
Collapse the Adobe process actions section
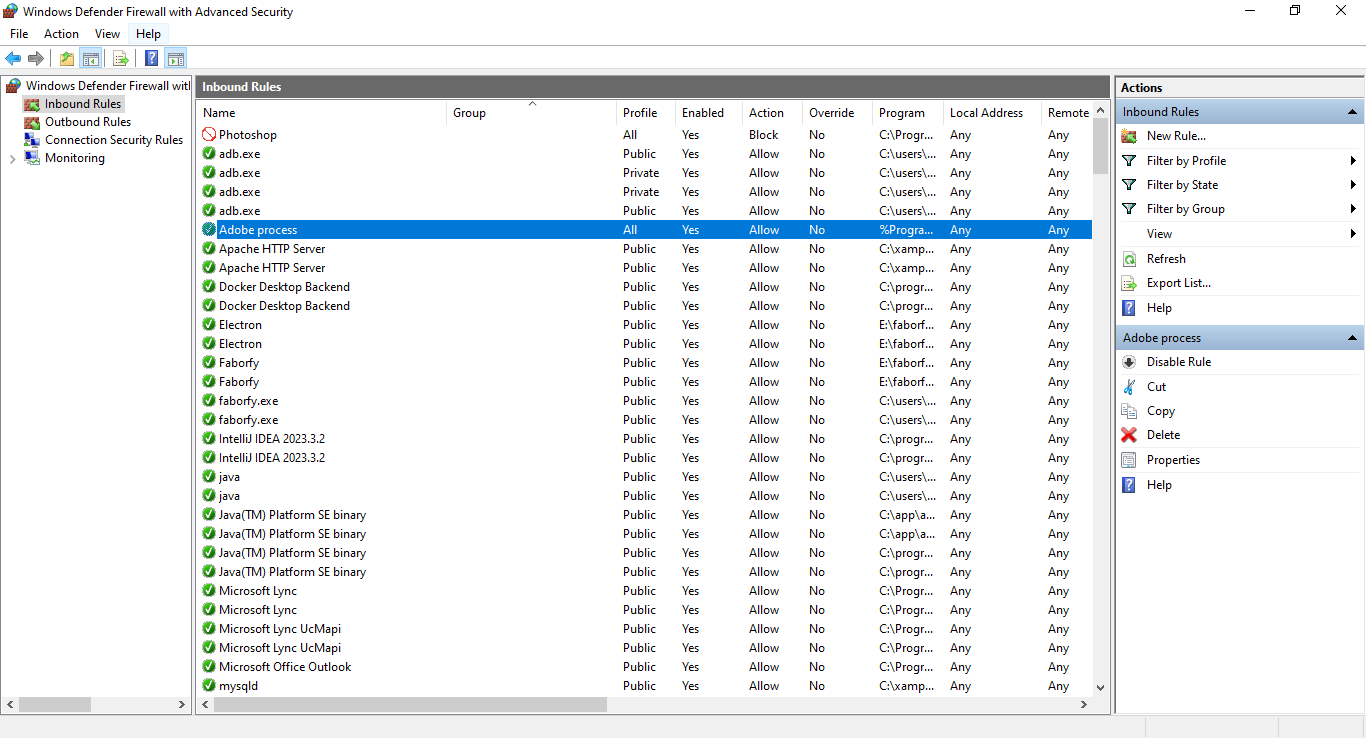pyautogui.click(x=1352, y=338)
